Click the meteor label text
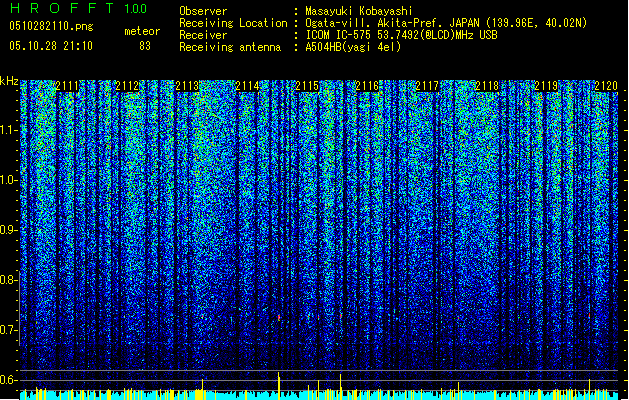 [x=142, y=31]
